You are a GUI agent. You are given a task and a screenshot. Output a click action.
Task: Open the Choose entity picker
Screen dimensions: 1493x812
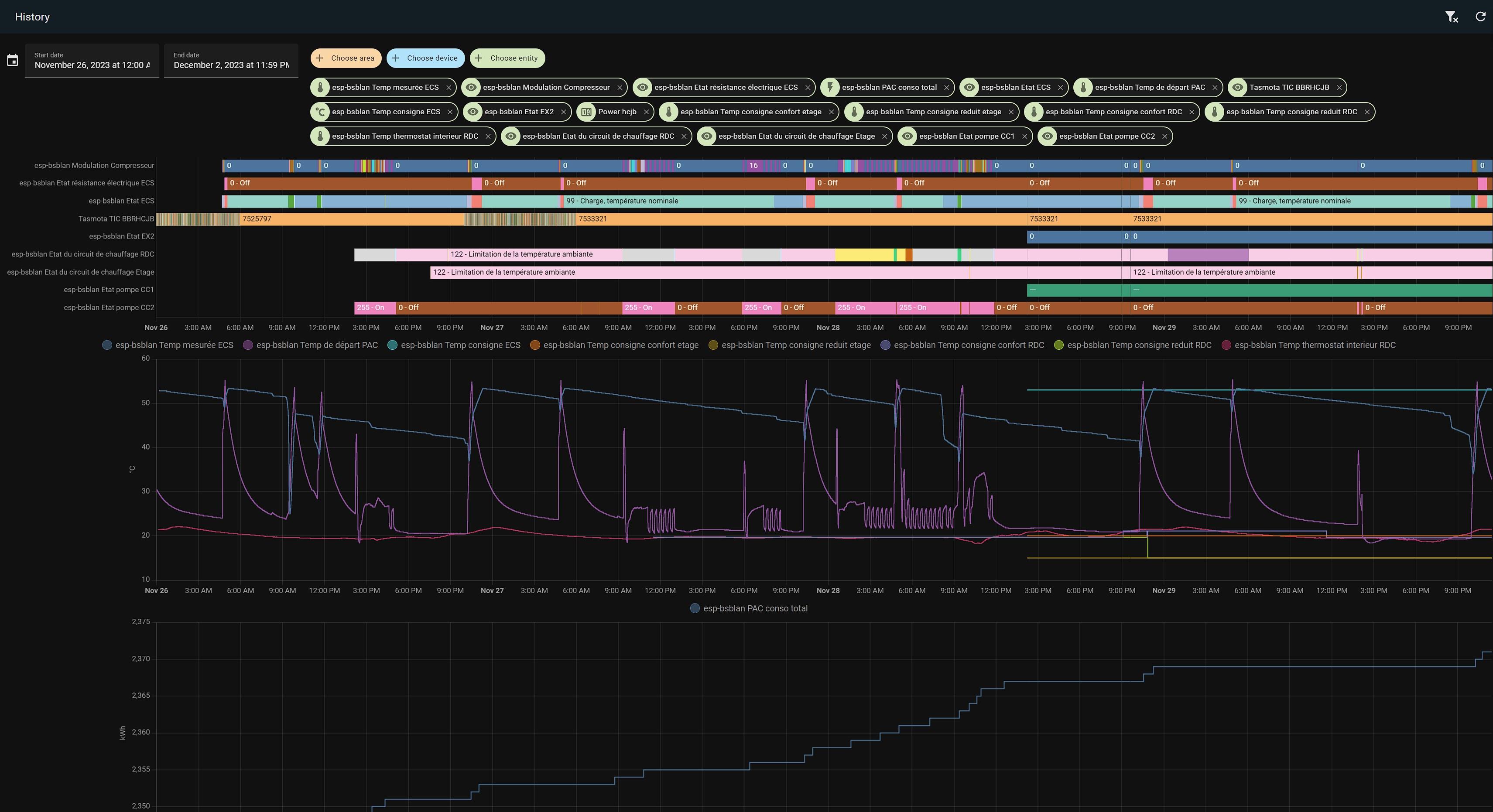(x=508, y=58)
